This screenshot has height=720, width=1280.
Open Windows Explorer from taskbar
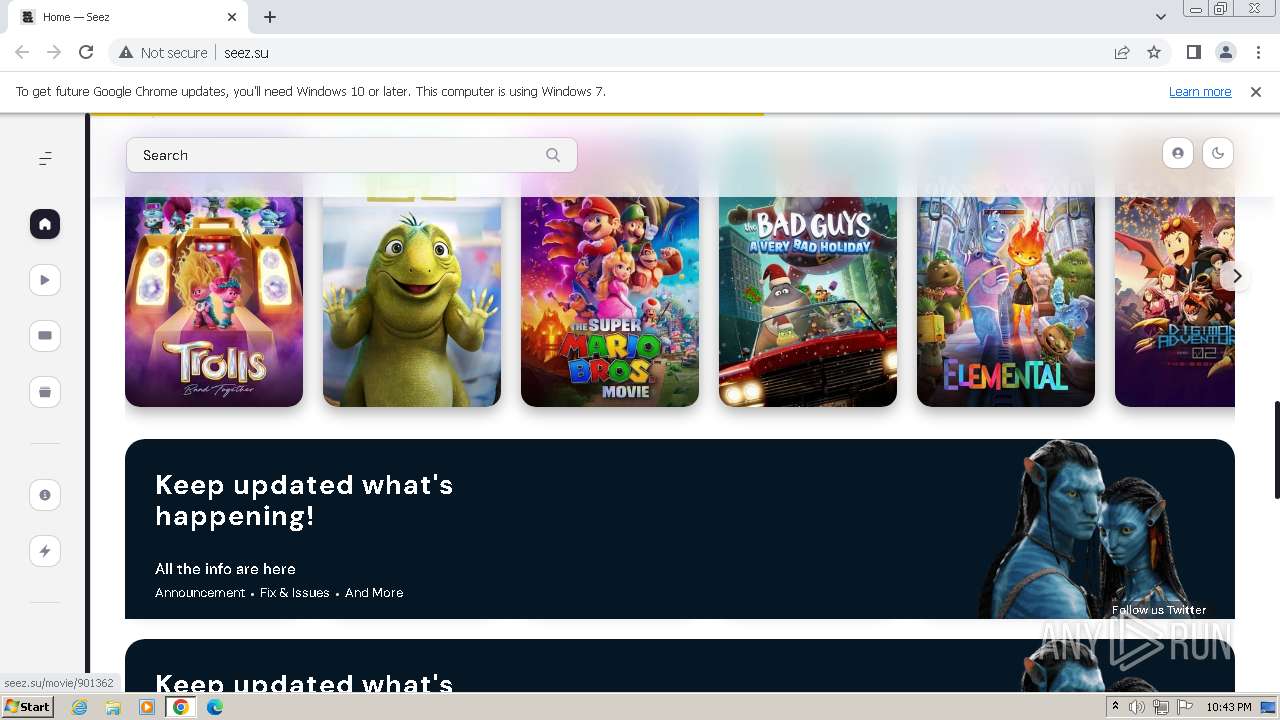[x=113, y=707]
